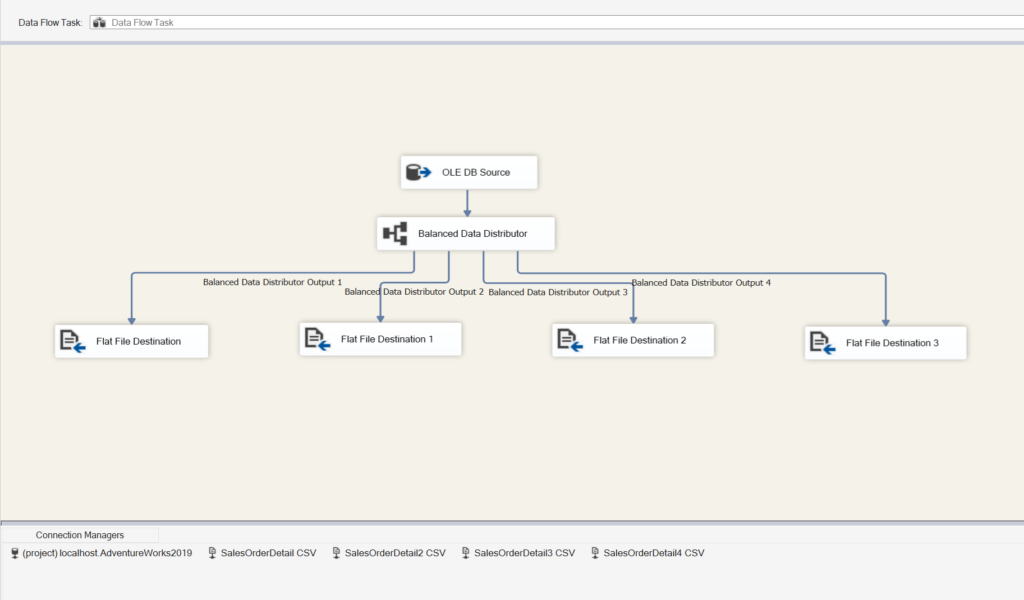
Task: Select the Flat File Destination 2 icon
Action: [x=568, y=339]
